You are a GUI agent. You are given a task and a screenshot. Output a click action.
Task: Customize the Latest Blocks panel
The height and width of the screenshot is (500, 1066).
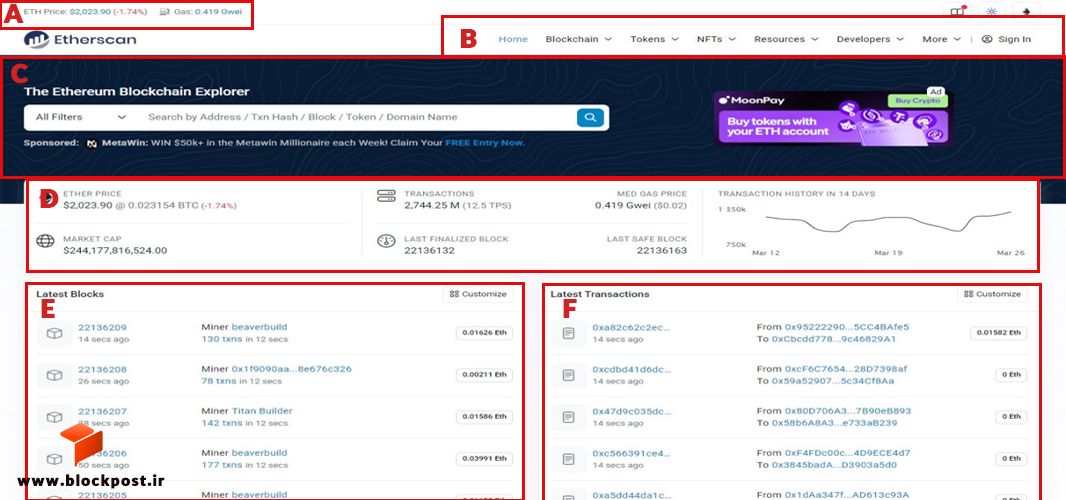pyautogui.click(x=479, y=294)
